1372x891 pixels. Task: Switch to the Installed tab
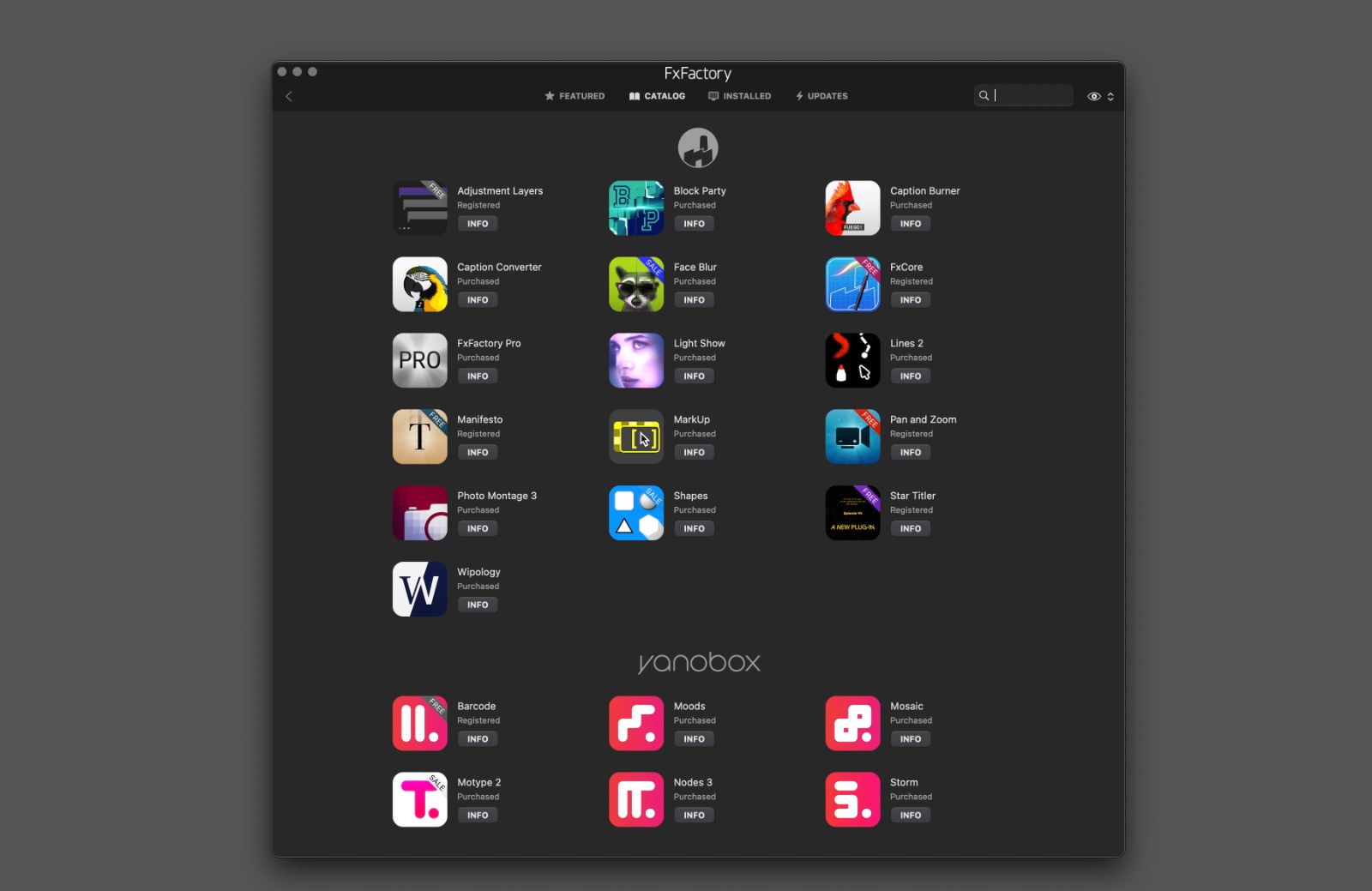[739, 96]
